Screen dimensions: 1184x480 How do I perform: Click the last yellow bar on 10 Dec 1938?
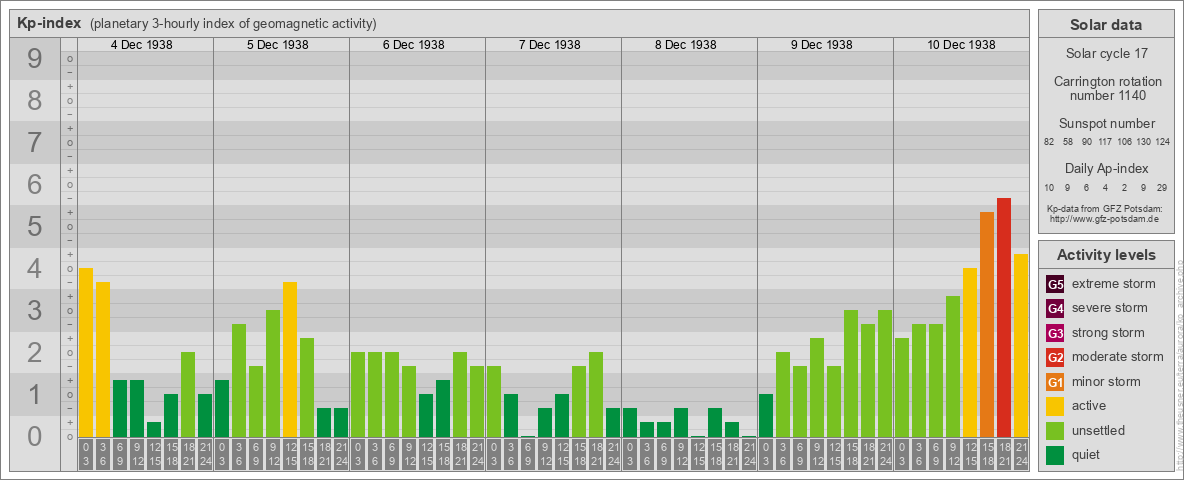tap(1021, 346)
